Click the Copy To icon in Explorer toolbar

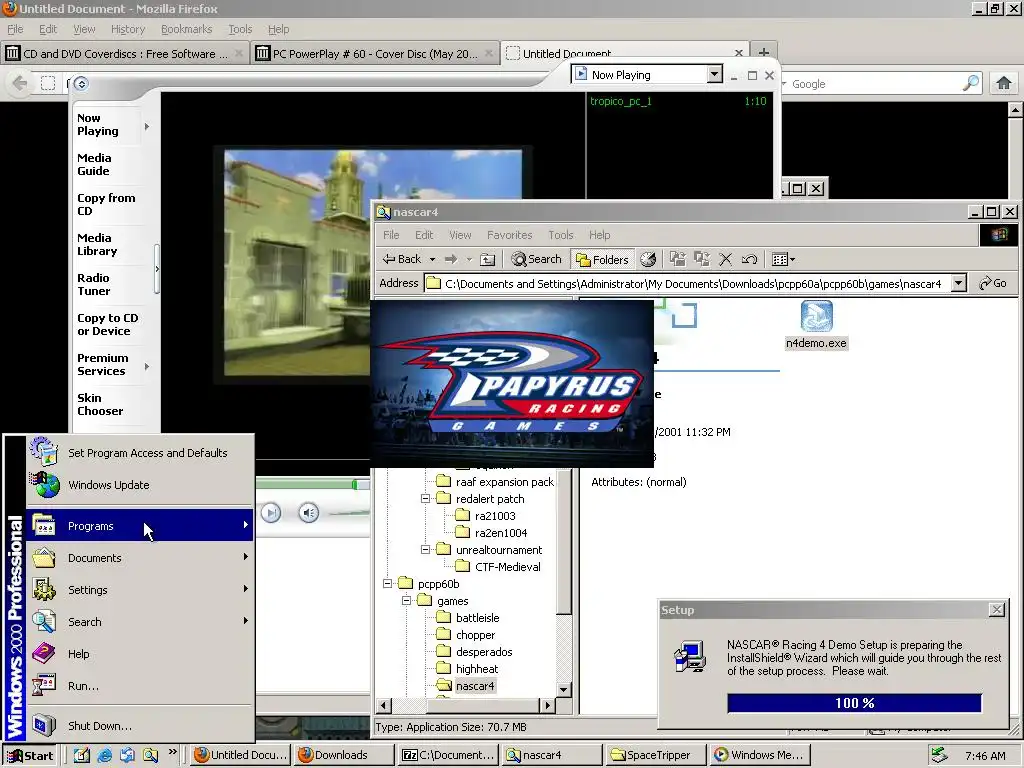point(702,259)
